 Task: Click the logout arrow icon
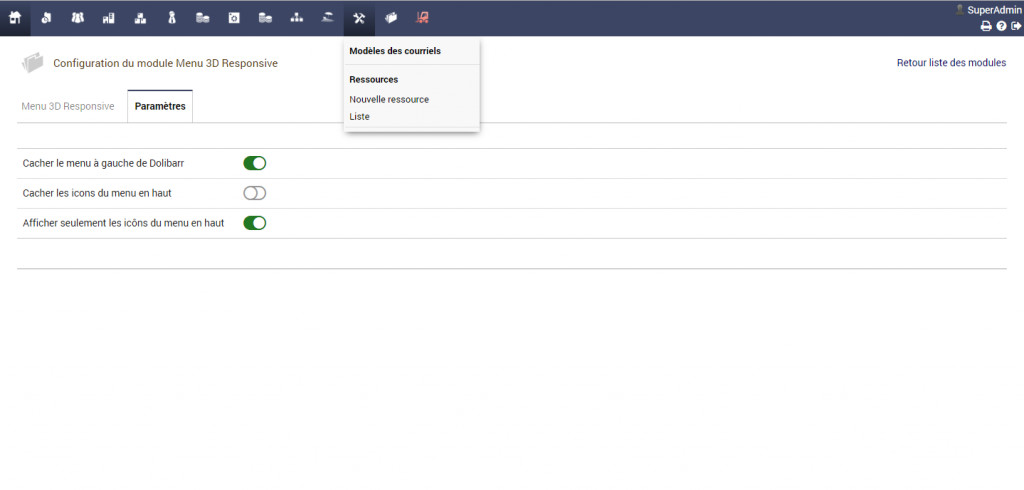click(1016, 26)
